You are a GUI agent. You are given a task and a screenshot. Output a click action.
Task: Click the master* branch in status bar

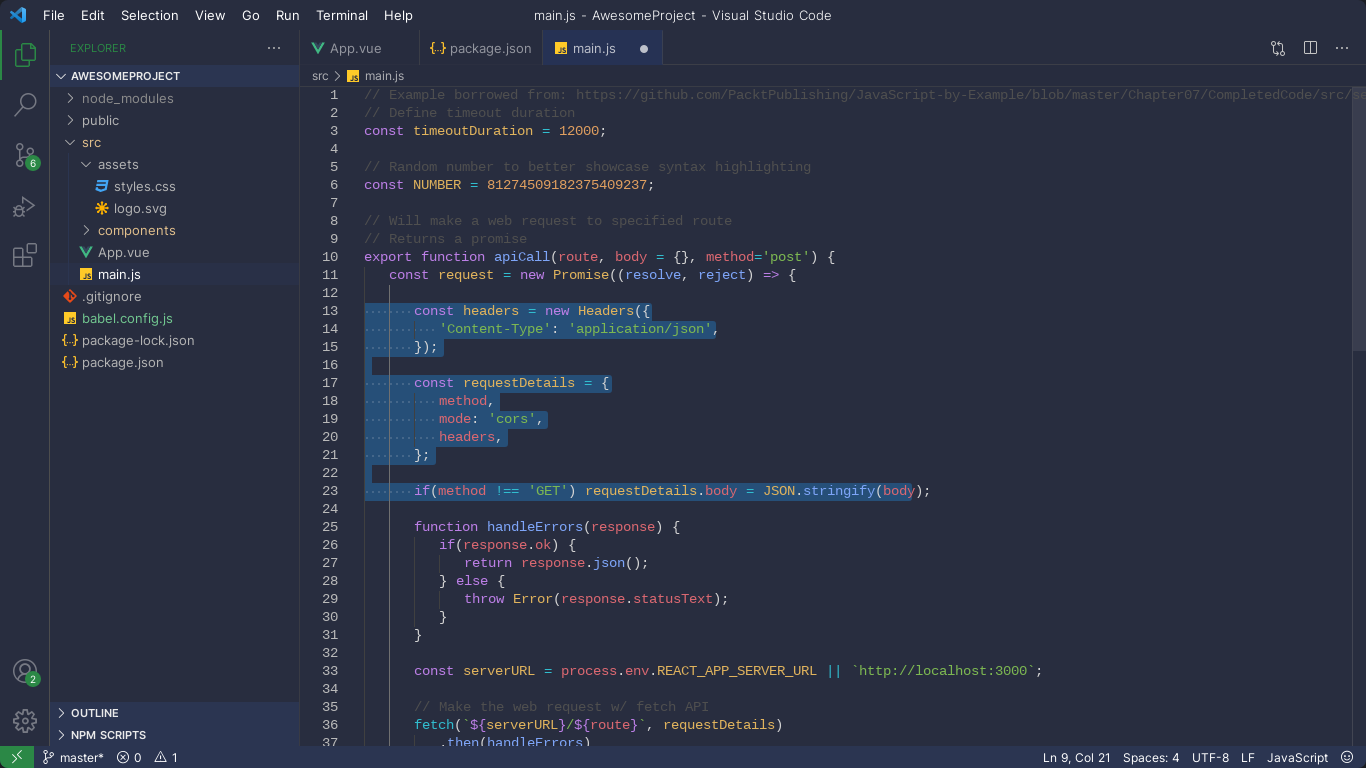pyautogui.click(x=73, y=758)
